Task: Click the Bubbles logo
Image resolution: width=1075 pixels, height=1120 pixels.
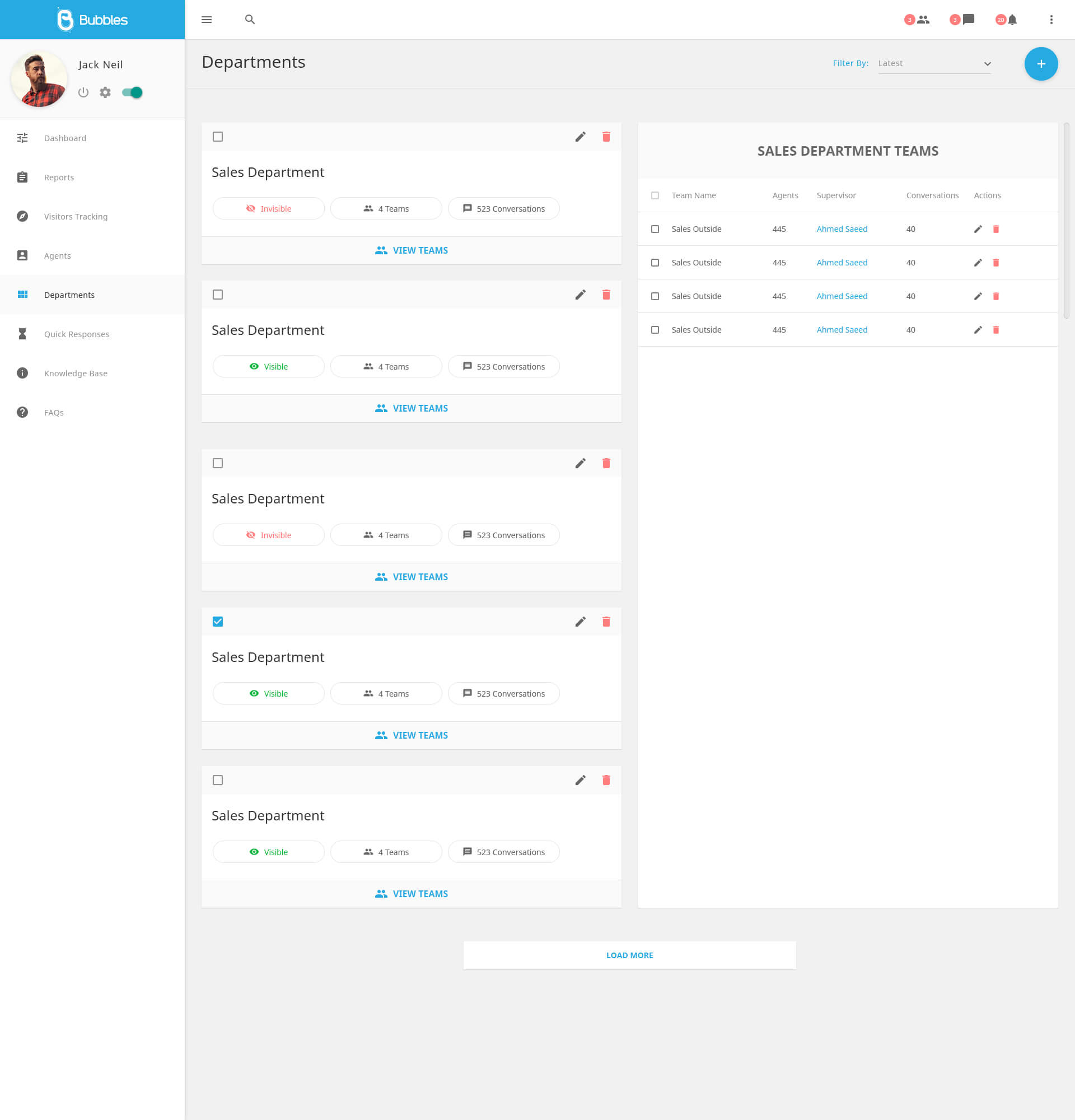Action: (92, 20)
